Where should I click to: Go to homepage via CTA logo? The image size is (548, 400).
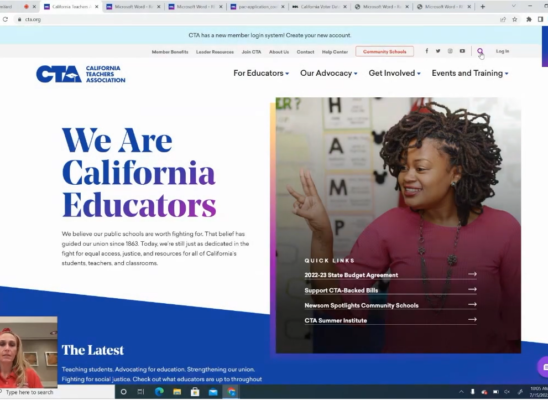tap(81, 74)
